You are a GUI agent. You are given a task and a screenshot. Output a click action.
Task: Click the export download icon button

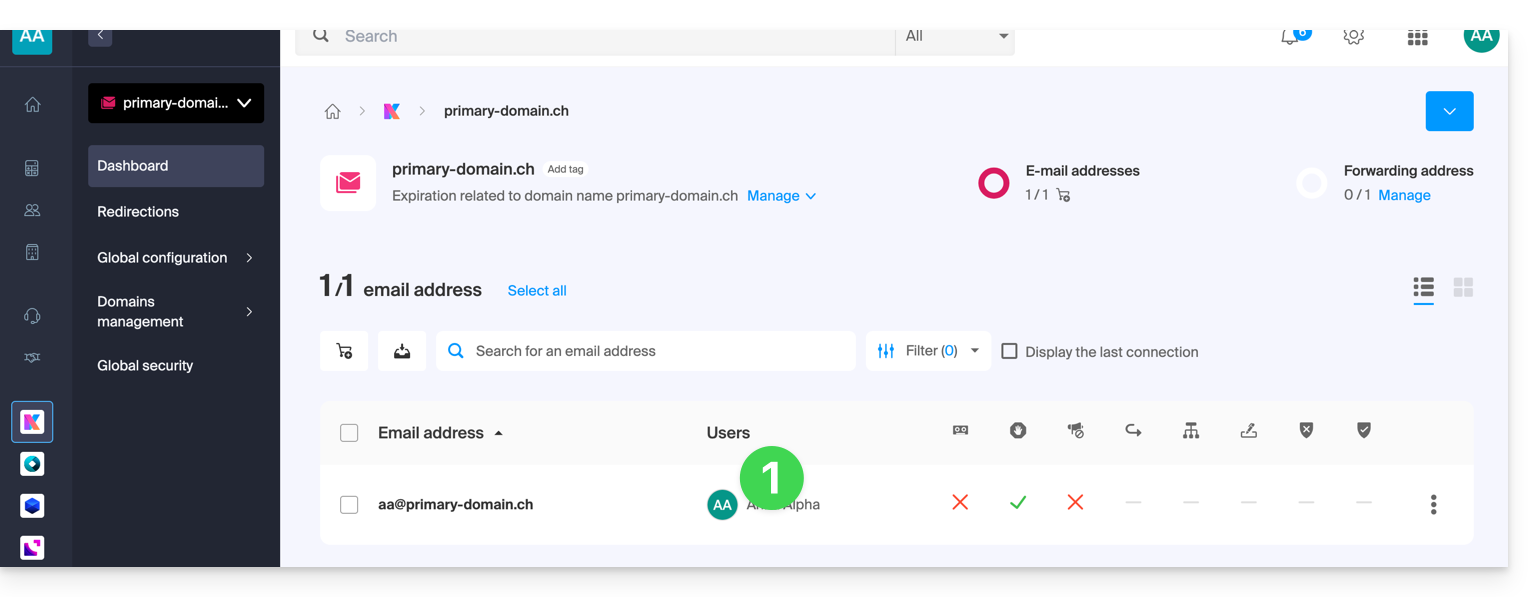tap(402, 351)
